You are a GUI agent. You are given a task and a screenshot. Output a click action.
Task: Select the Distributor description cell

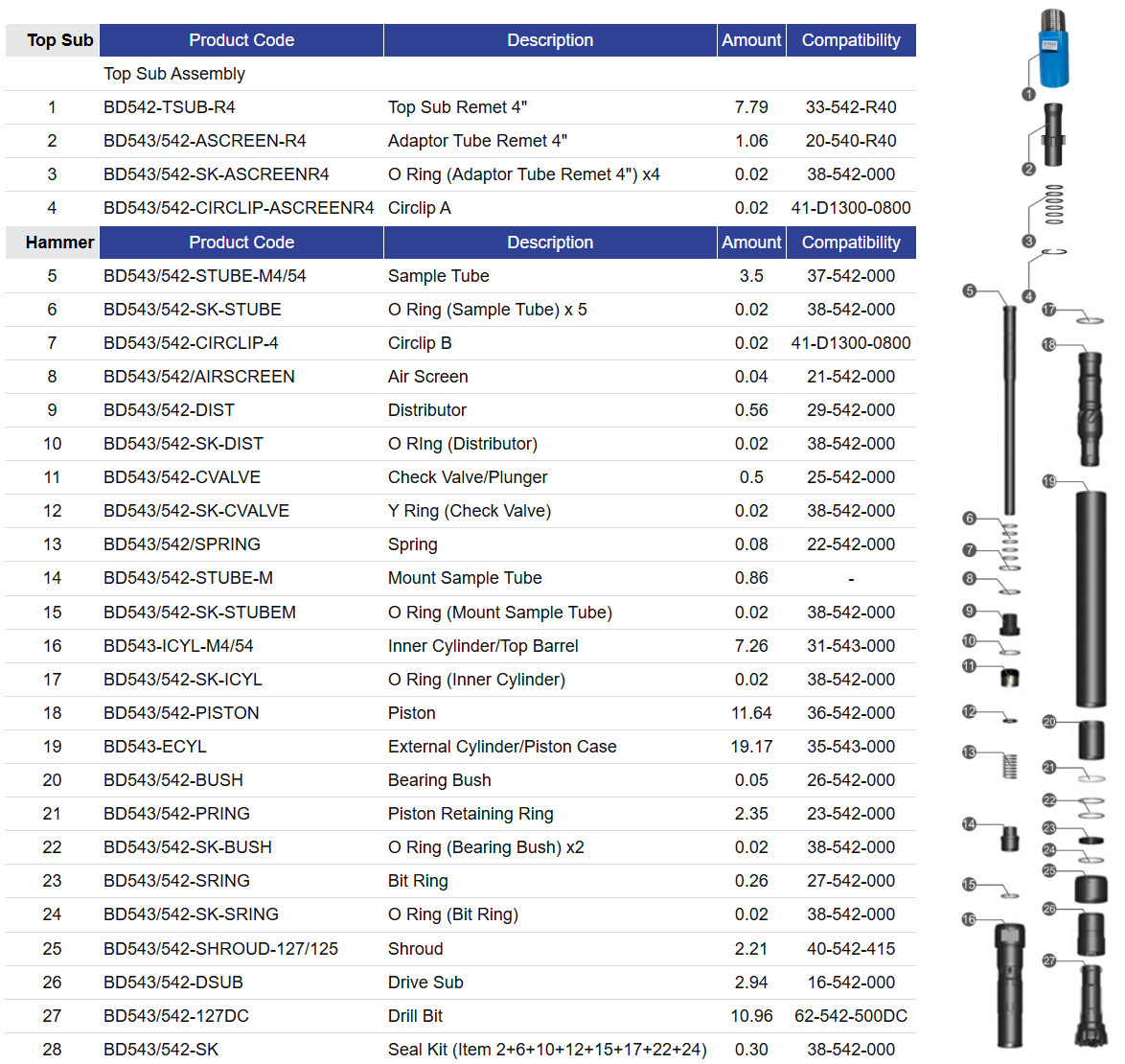point(426,410)
